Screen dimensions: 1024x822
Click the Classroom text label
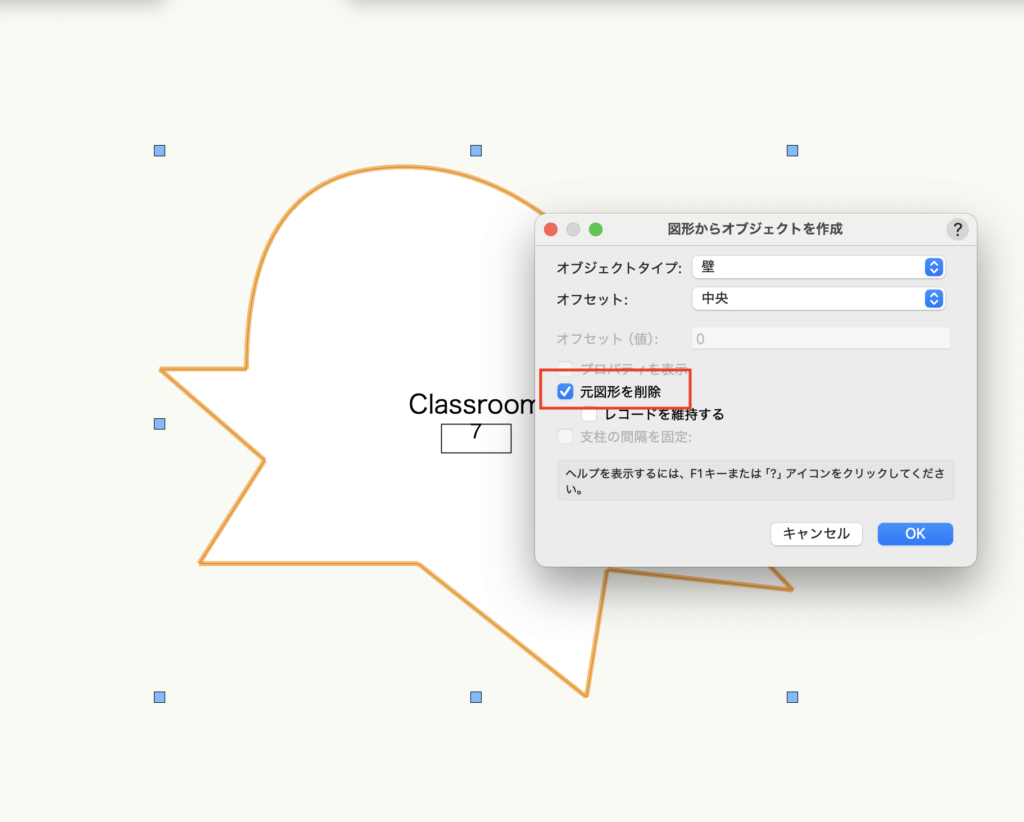472,404
